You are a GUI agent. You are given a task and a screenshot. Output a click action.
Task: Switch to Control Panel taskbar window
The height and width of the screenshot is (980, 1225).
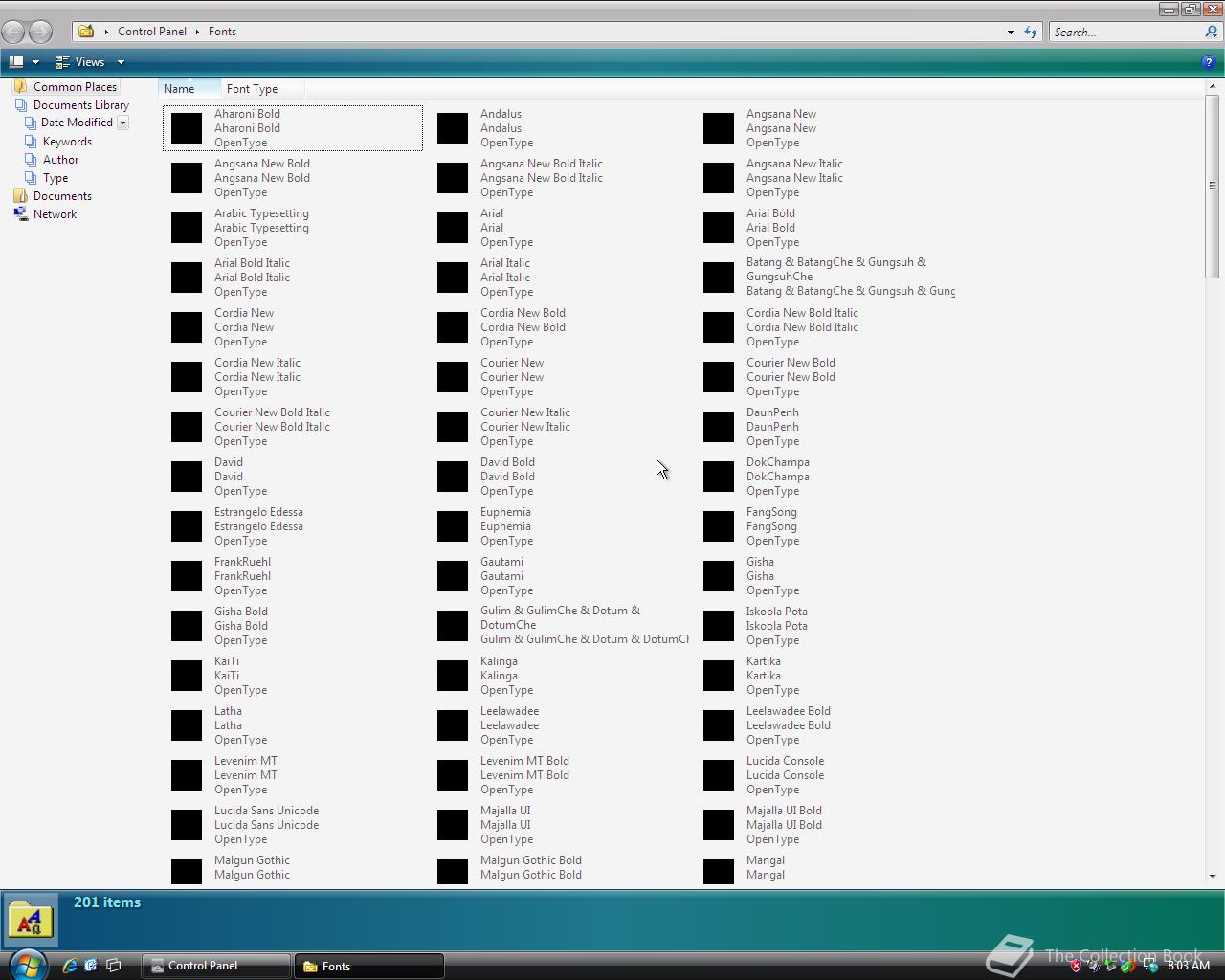point(216,966)
